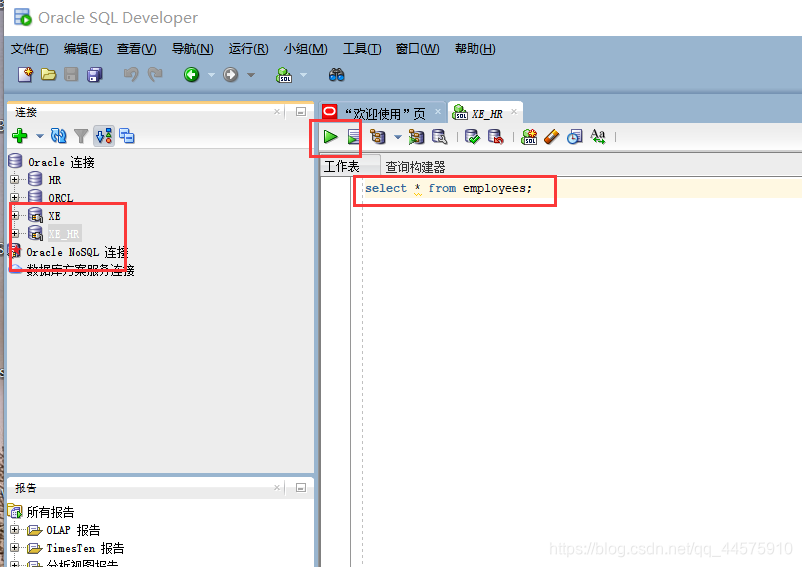Open SQL worksheet icon in main toolbar
The width and height of the screenshot is (802, 567).
pos(284,75)
